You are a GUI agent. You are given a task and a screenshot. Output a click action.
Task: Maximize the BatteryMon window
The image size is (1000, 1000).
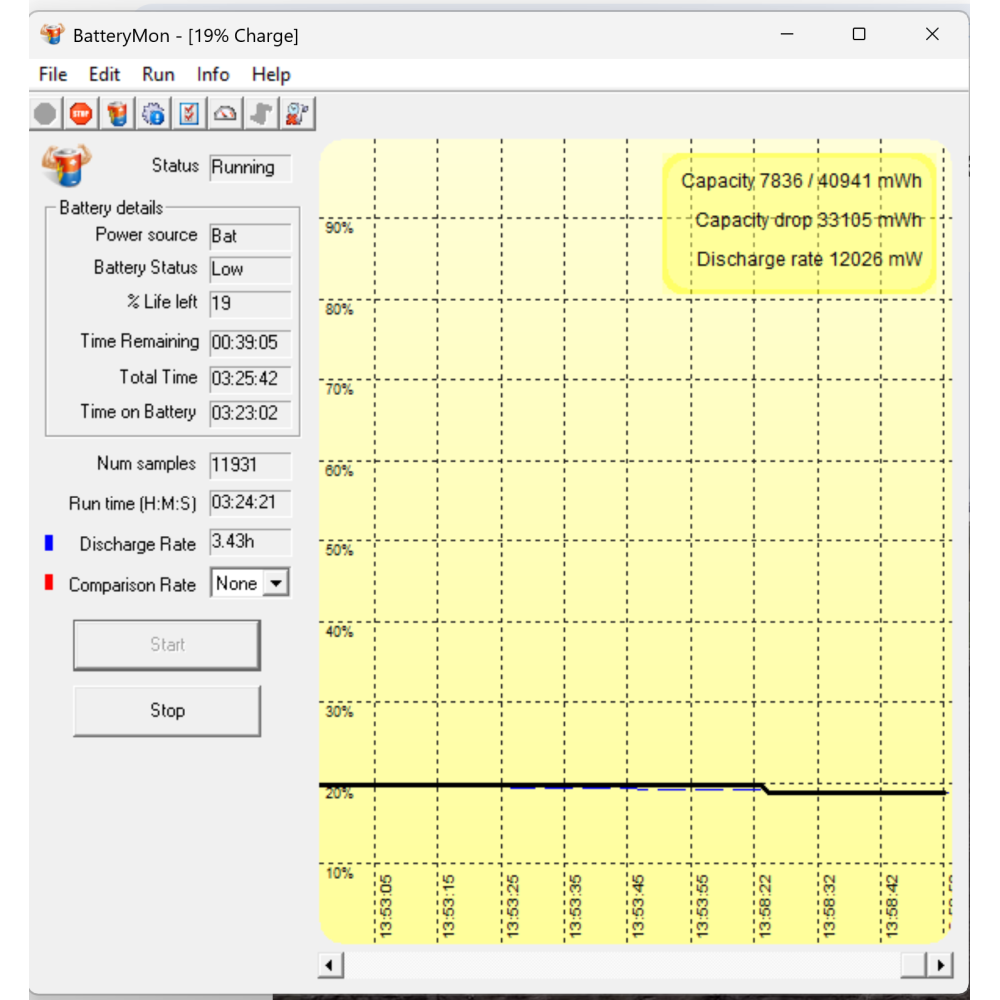(859, 34)
